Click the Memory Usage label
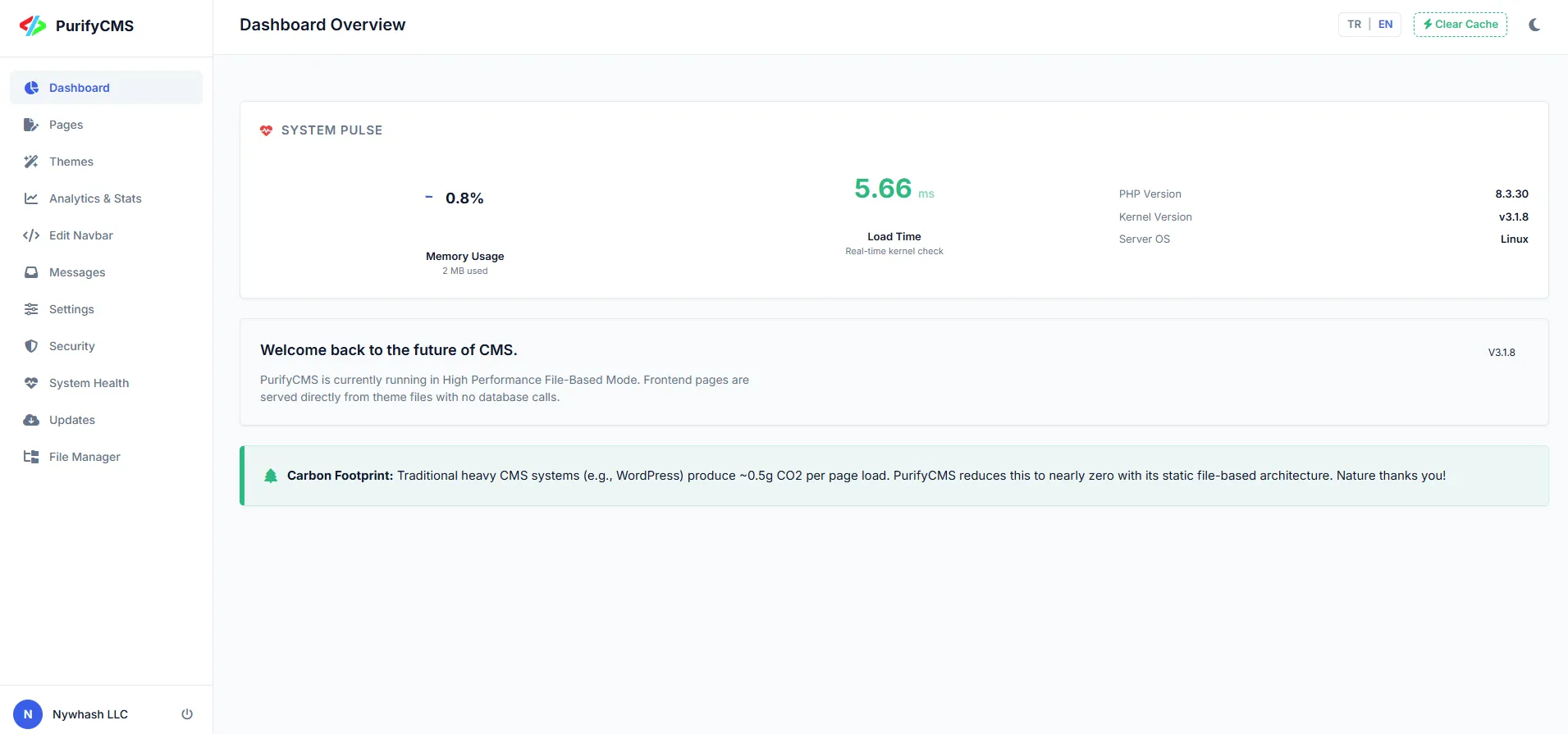The width and height of the screenshot is (1568, 734). [x=465, y=257]
